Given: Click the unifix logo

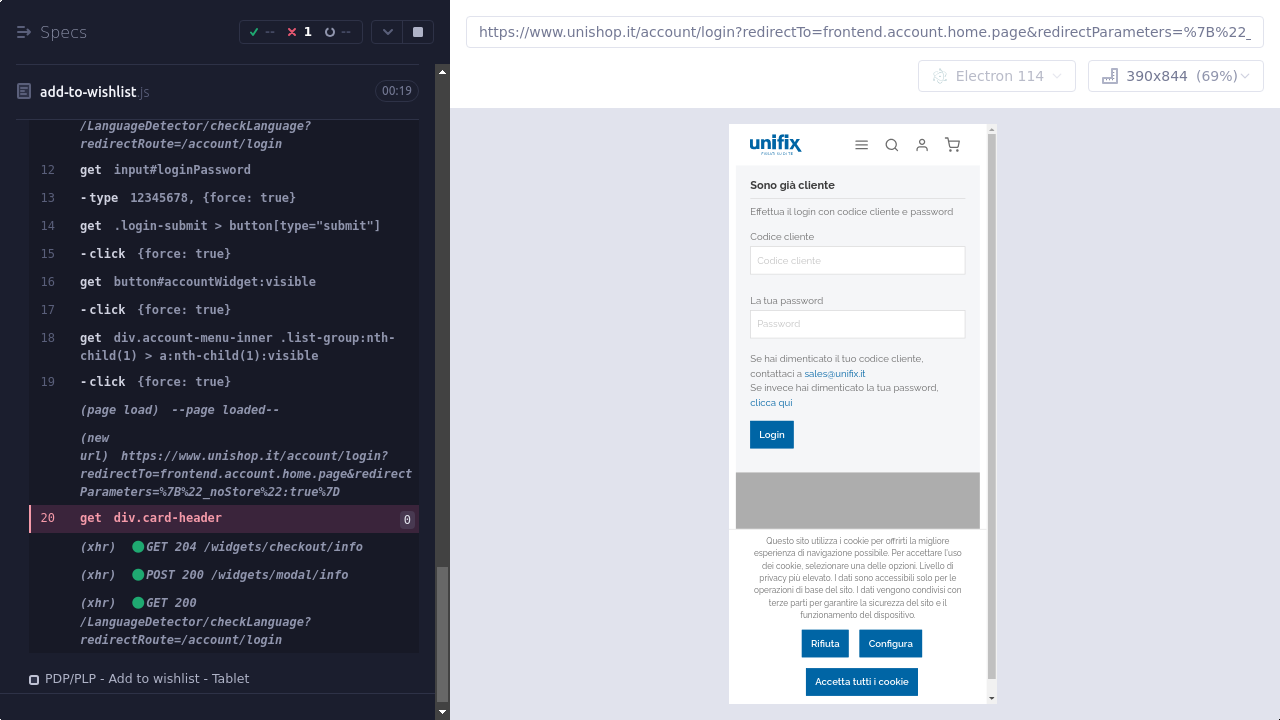Looking at the screenshot, I should (775, 145).
